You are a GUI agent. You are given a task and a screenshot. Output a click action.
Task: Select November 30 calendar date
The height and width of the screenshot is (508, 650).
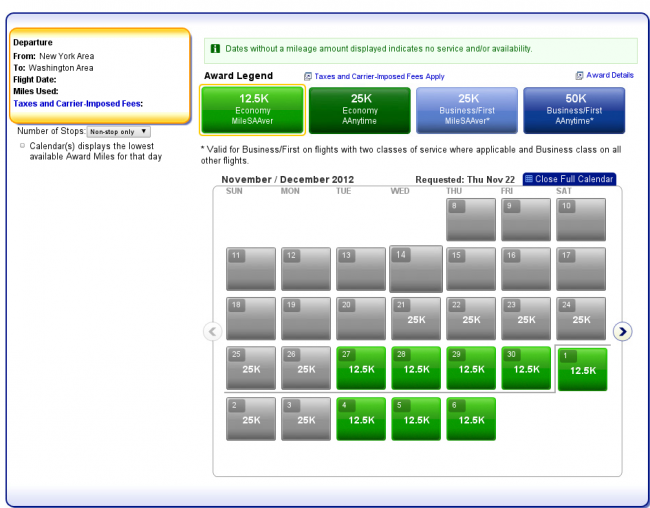point(525,368)
